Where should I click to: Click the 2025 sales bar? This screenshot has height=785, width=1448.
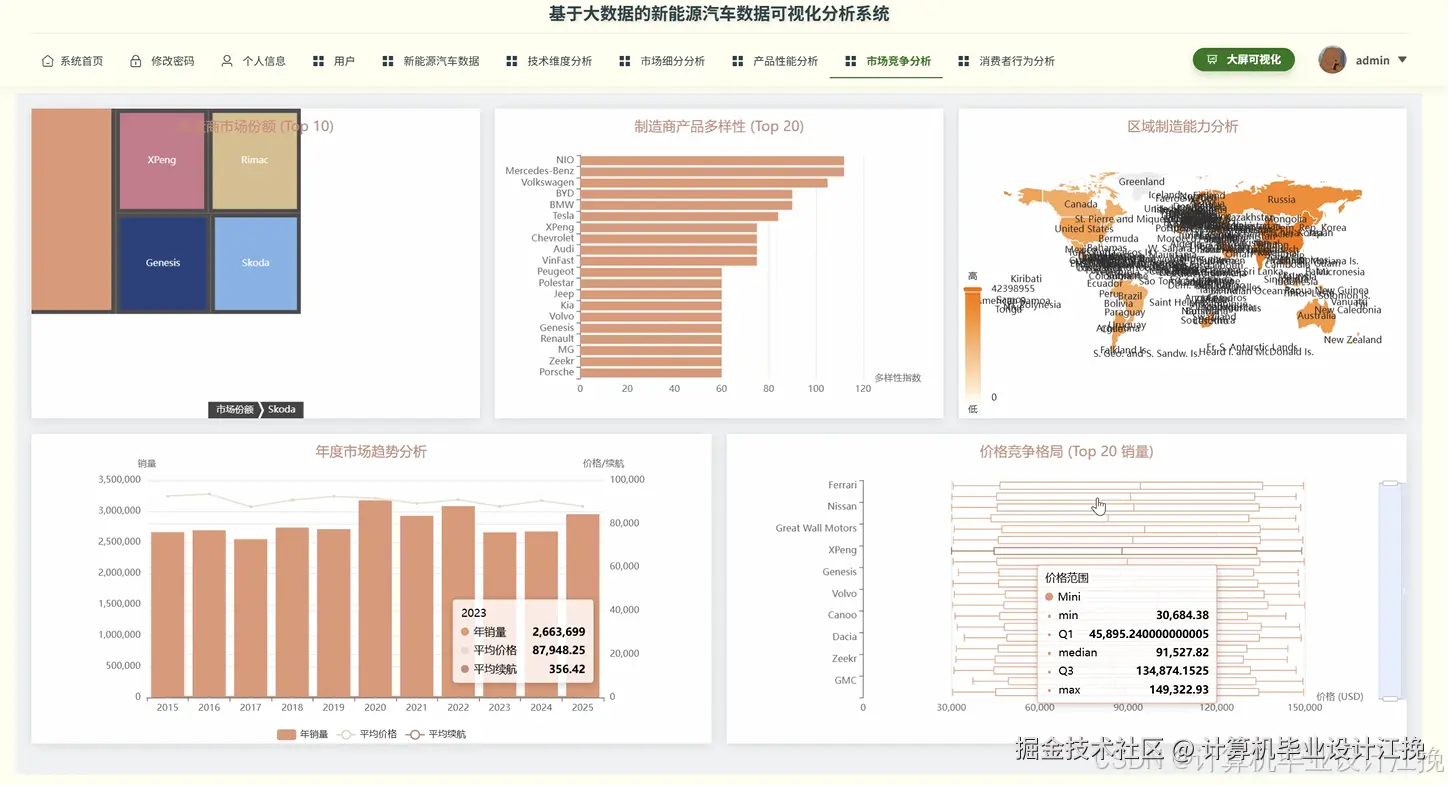click(582, 605)
